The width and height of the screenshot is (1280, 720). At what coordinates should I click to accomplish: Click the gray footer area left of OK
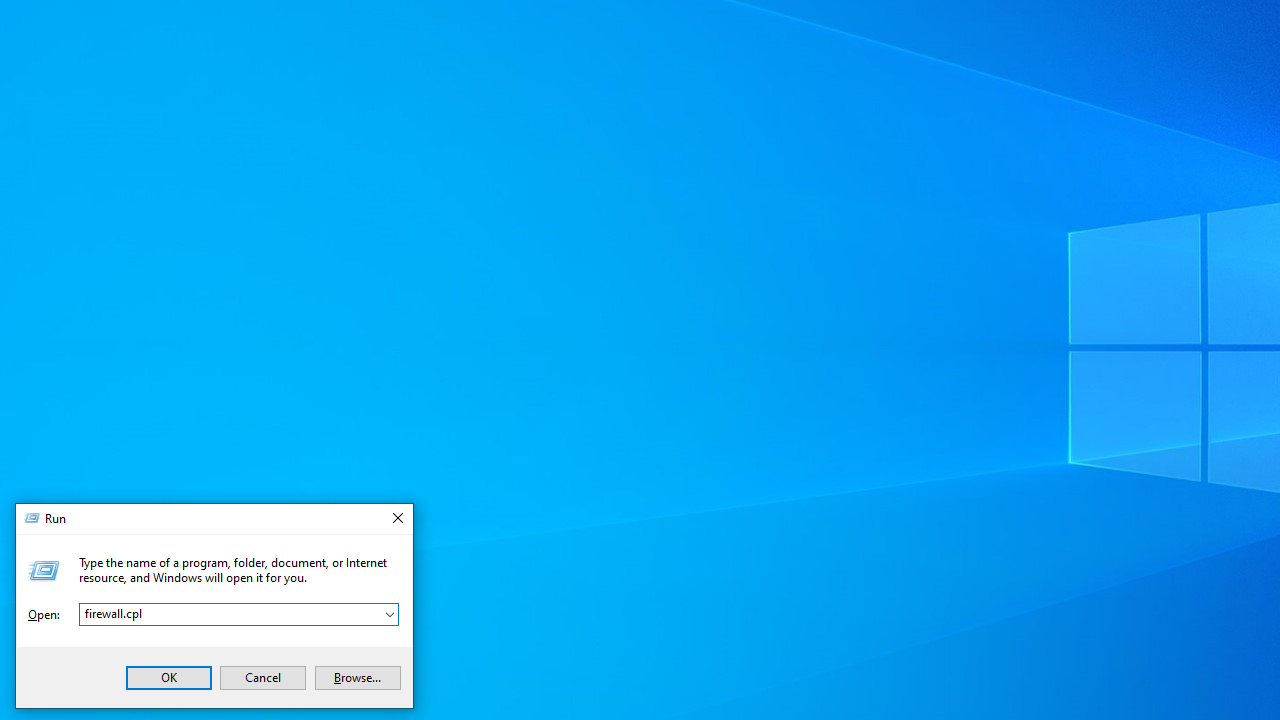point(70,678)
